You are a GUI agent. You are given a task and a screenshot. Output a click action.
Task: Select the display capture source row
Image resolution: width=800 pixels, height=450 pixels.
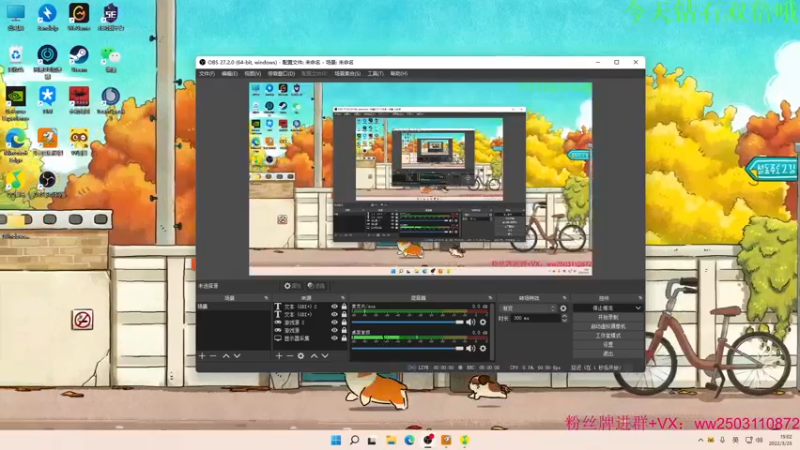[x=311, y=338]
